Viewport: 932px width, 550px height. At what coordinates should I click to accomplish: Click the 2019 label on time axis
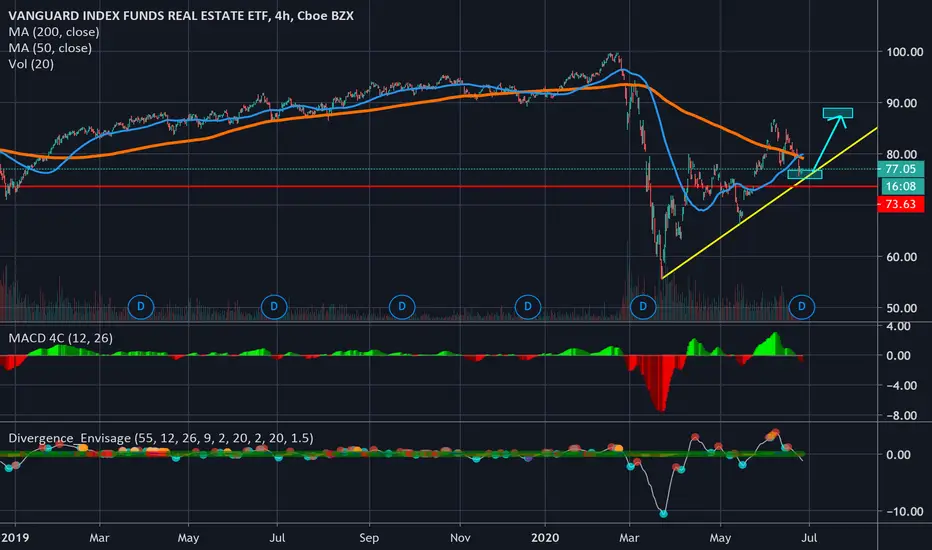(15, 538)
